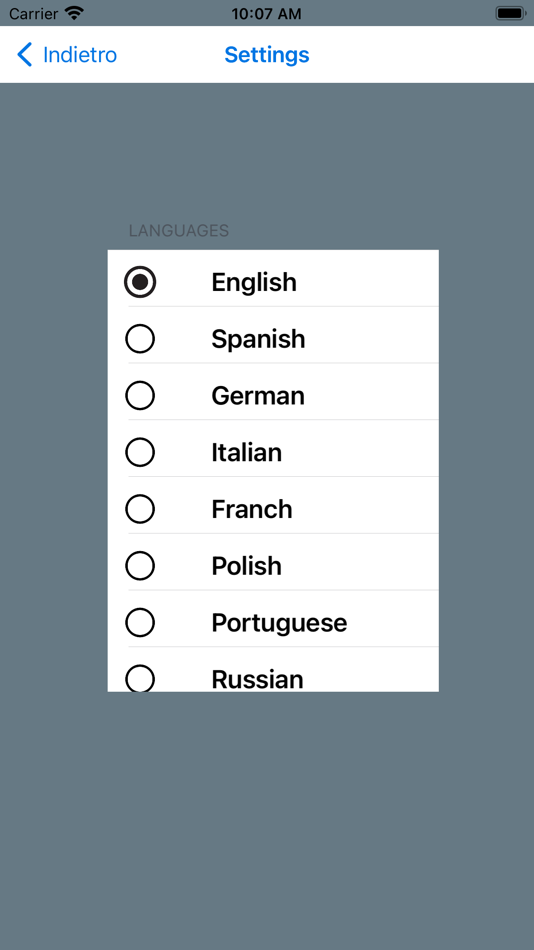Select the Spanish radio button

click(x=140, y=339)
